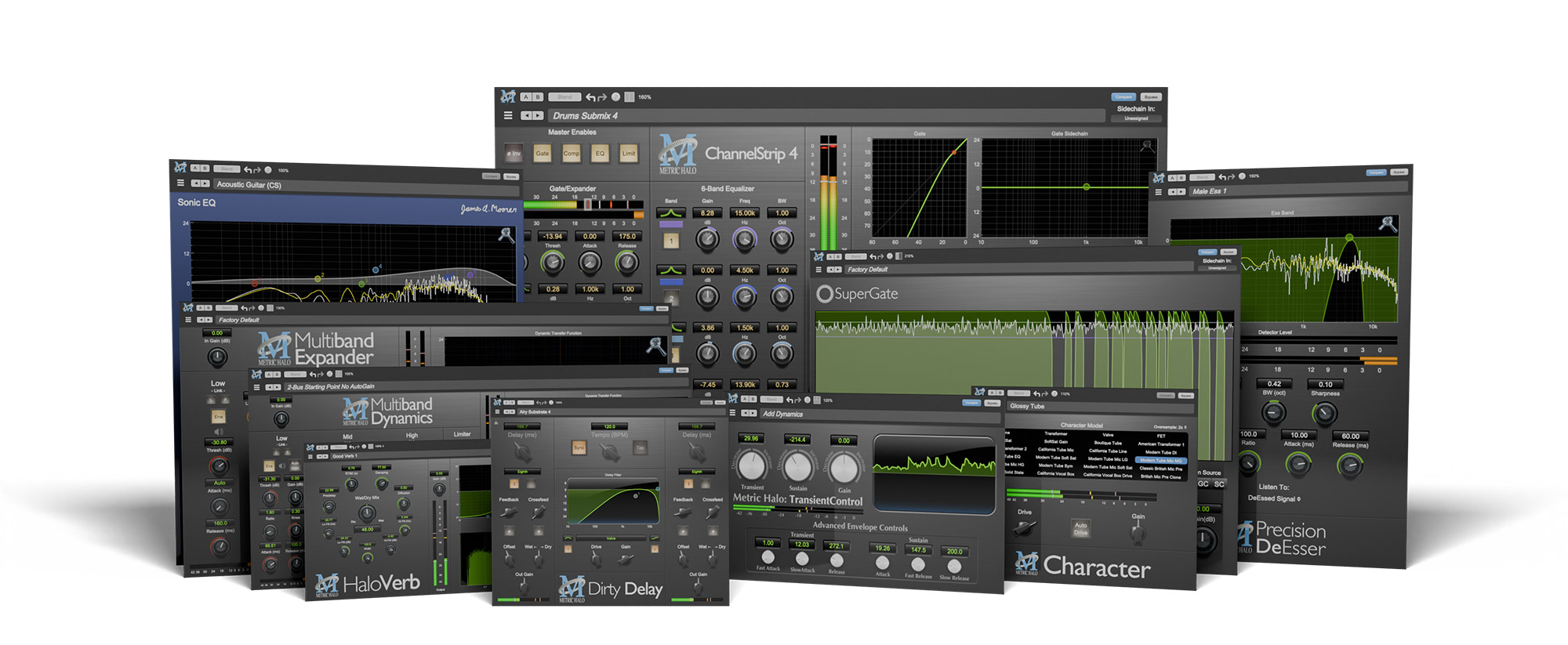The image size is (1568, 645).
Task: Toggle the Gate master enable button
Action: [543, 154]
